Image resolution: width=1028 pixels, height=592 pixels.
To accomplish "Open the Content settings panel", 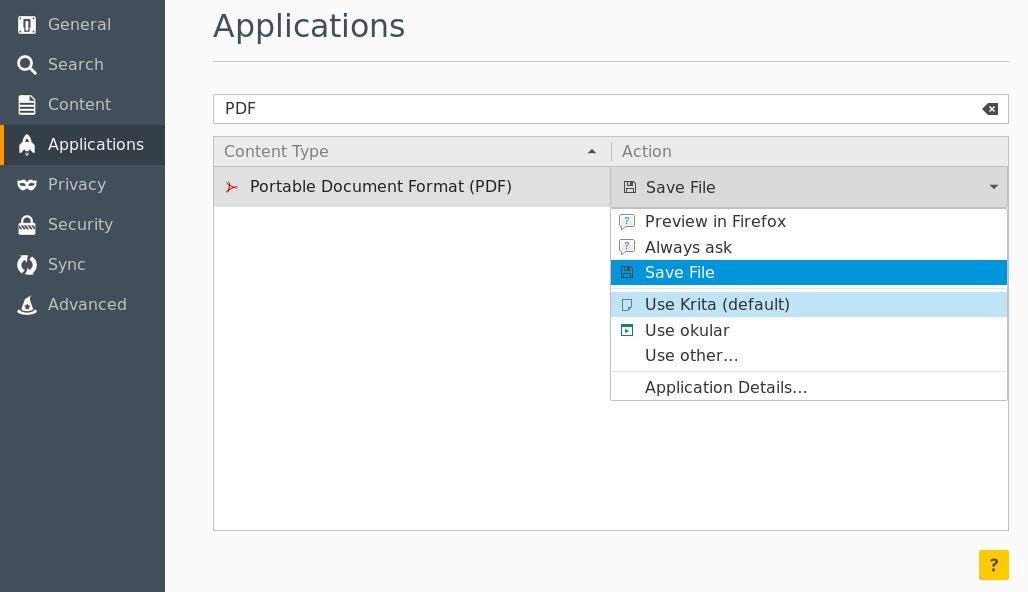I will click(27, 104).
